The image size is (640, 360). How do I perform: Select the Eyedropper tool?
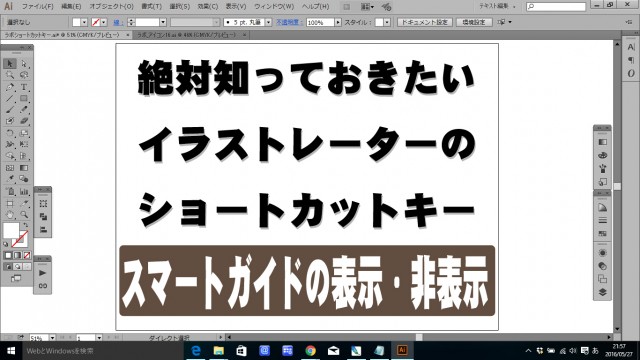(10, 179)
